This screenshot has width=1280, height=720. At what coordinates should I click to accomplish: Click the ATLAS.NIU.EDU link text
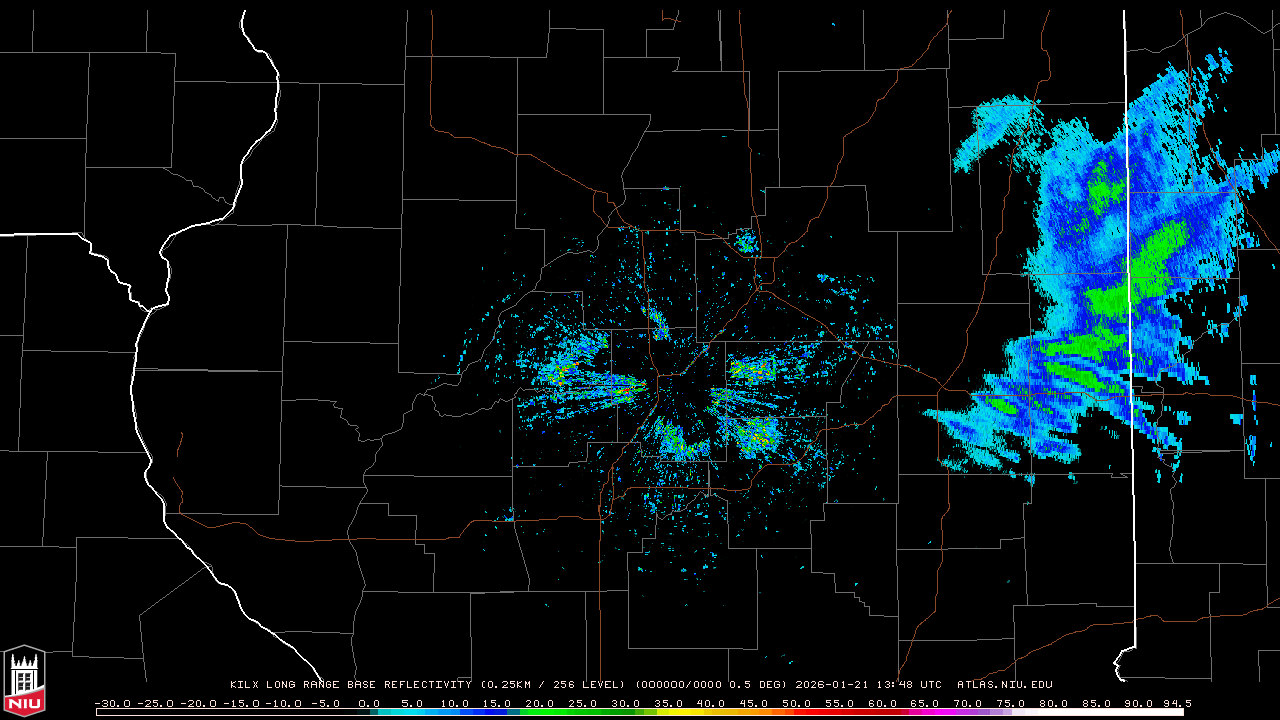[x=1004, y=685]
